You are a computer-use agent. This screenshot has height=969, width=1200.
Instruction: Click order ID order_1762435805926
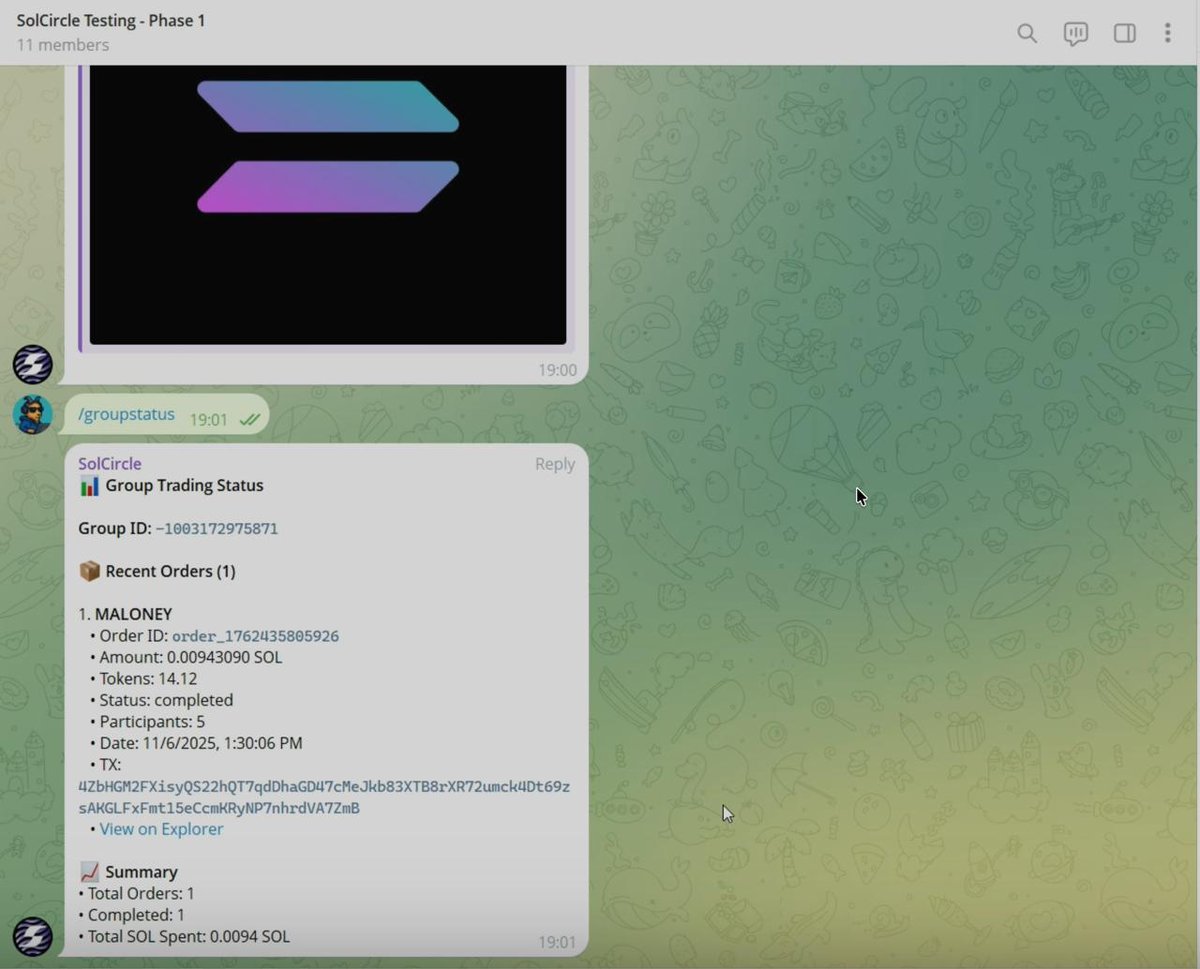pyautogui.click(x=255, y=636)
